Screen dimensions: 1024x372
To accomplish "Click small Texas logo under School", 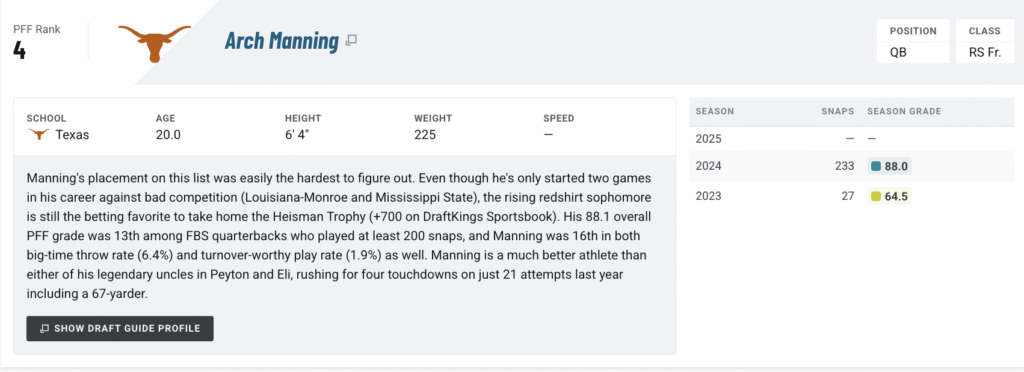I will point(39,135).
